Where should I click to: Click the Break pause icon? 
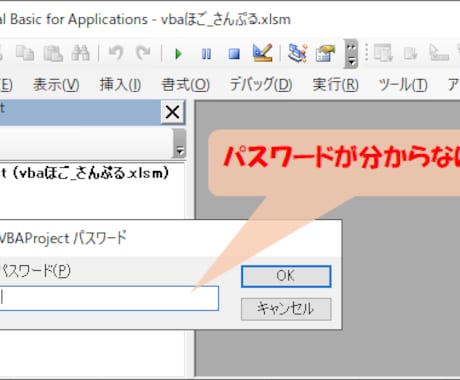pos(206,54)
